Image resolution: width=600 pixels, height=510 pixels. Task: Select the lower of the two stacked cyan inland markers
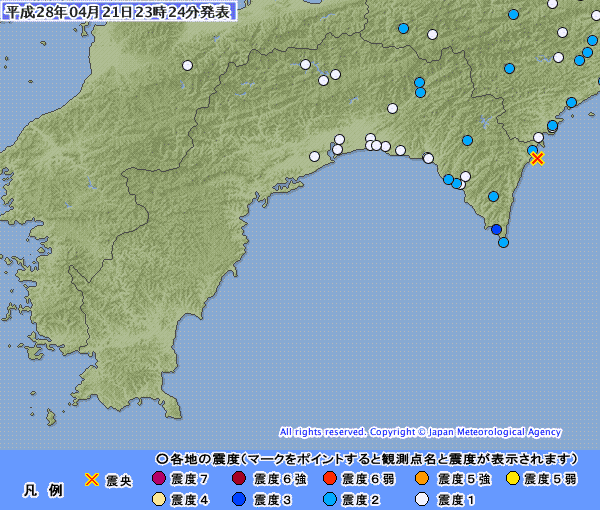[420, 93]
